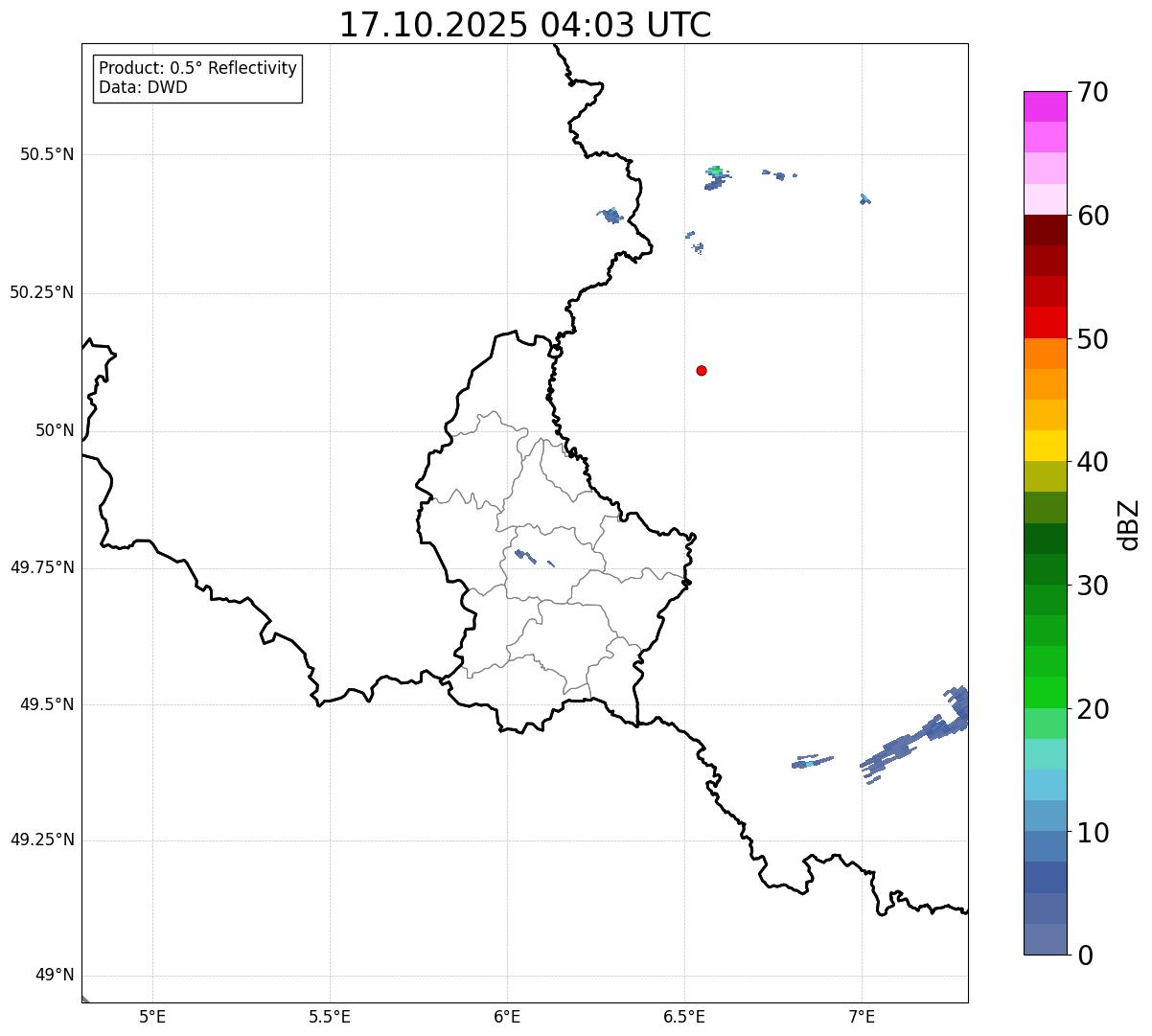1152x1036 pixels.
Task: Click the "Data: DWD" label
Action: coord(143,88)
